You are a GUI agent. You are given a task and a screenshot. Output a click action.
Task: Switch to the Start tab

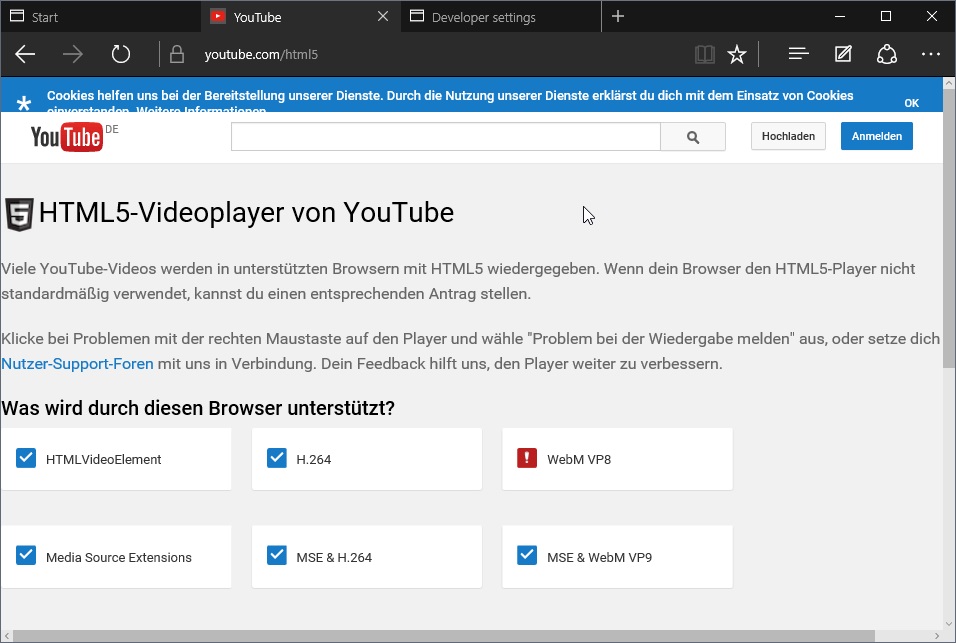click(101, 16)
